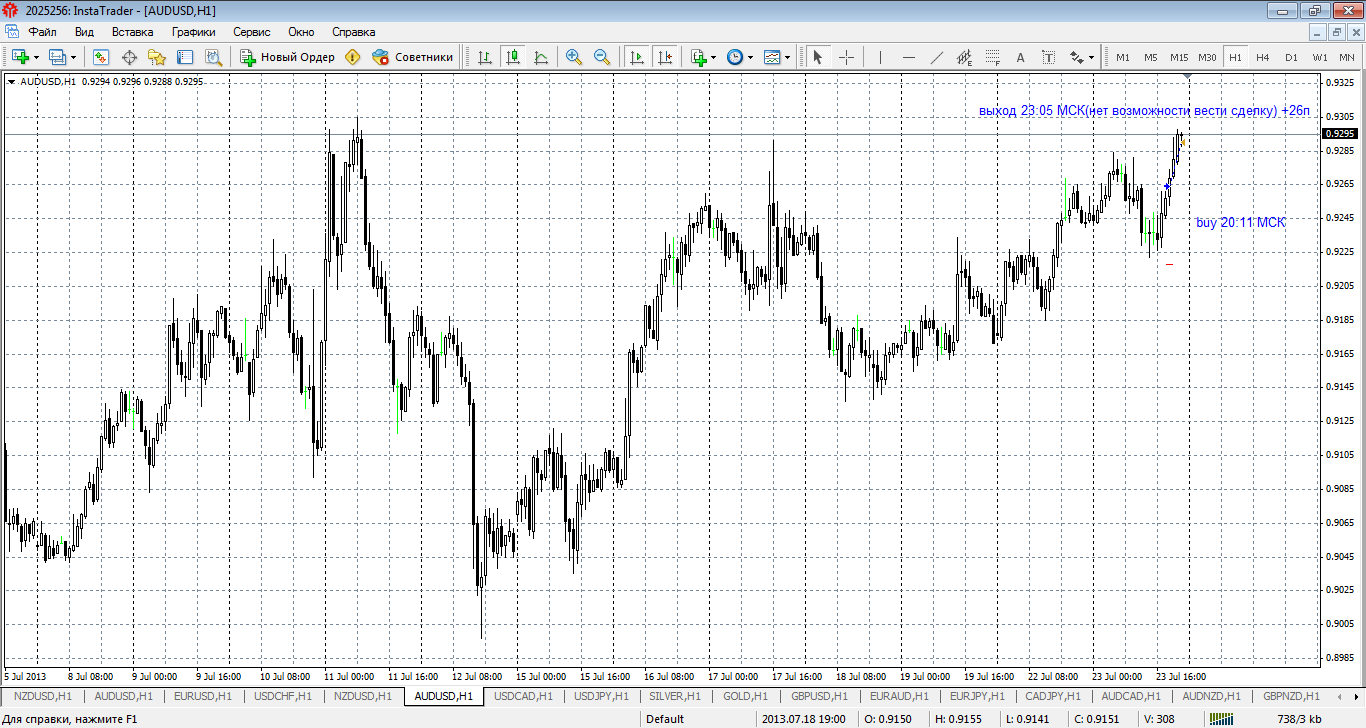Select the Text Label tool
The height and width of the screenshot is (728, 1366).
pyautogui.click(x=1048, y=57)
